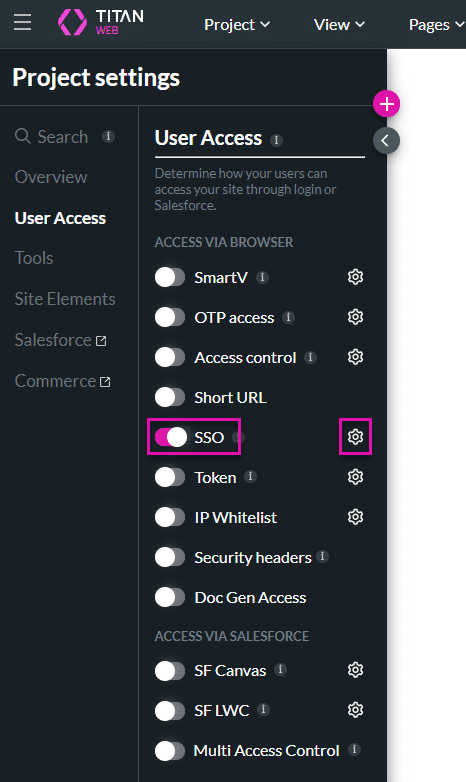Turn on Security headers toggle

pyautogui.click(x=170, y=557)
